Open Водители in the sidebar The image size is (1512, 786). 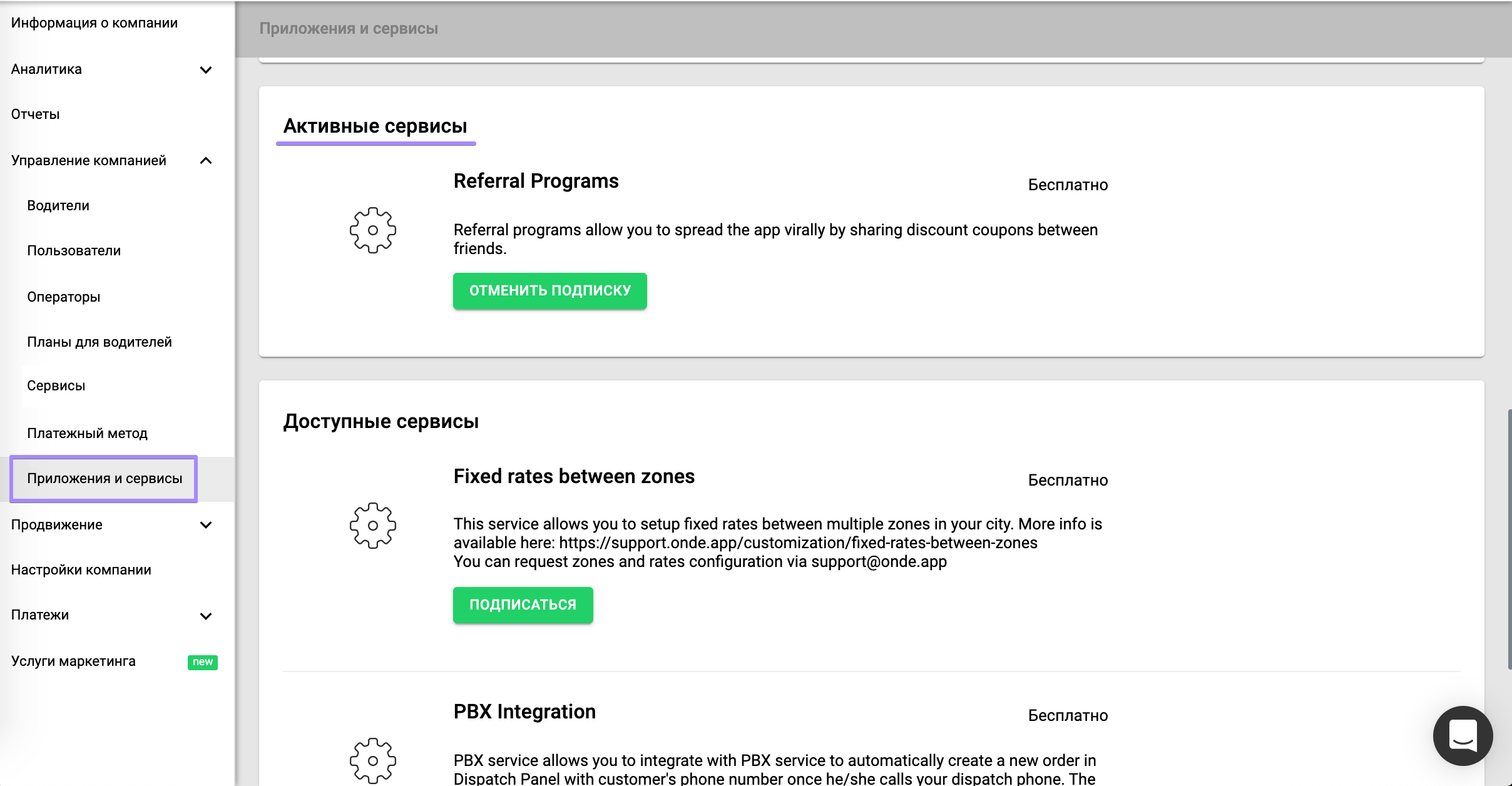(x=58, y=206)
